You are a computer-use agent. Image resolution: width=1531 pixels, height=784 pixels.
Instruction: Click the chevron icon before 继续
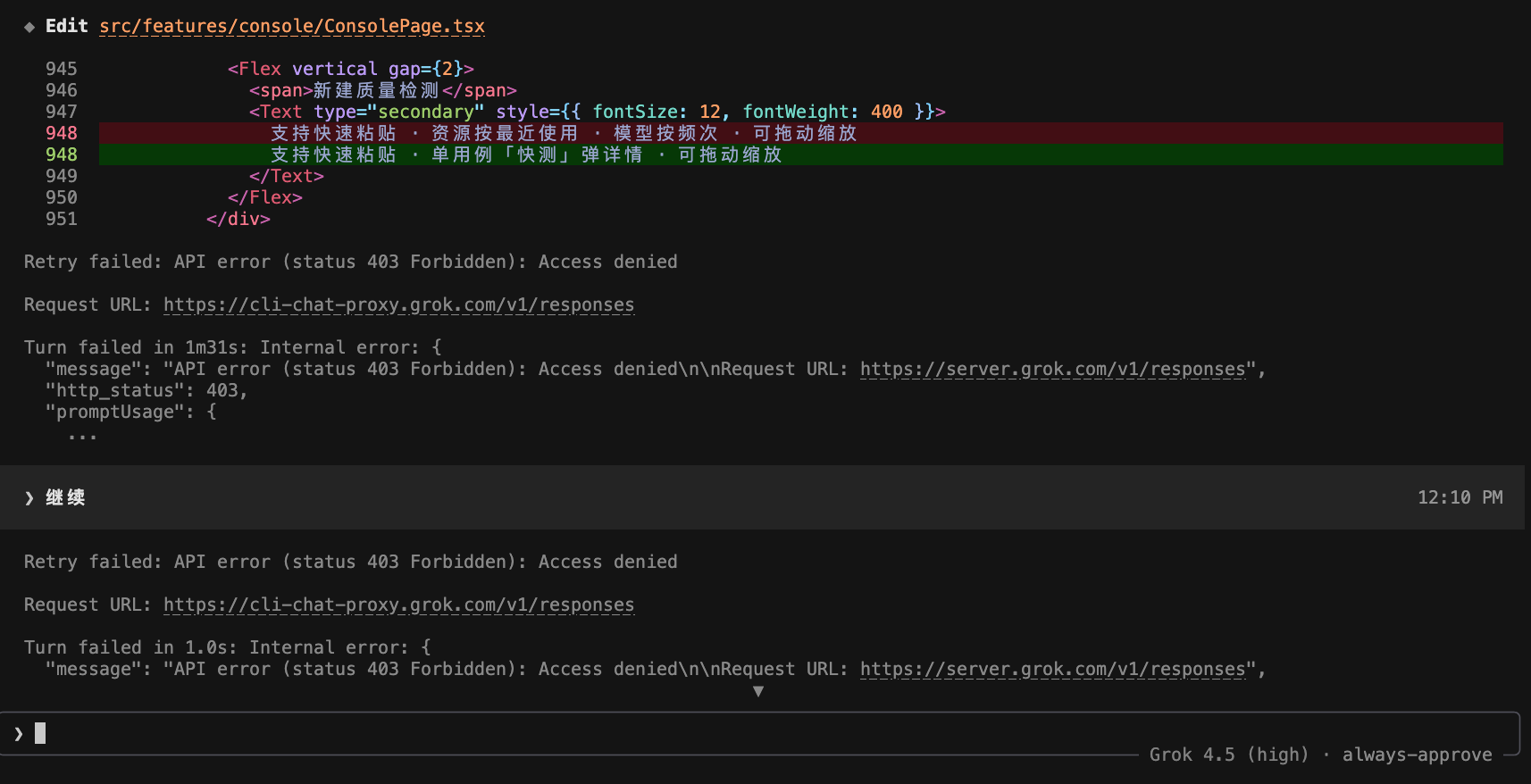pyautogui.click(x=29, y=498)
